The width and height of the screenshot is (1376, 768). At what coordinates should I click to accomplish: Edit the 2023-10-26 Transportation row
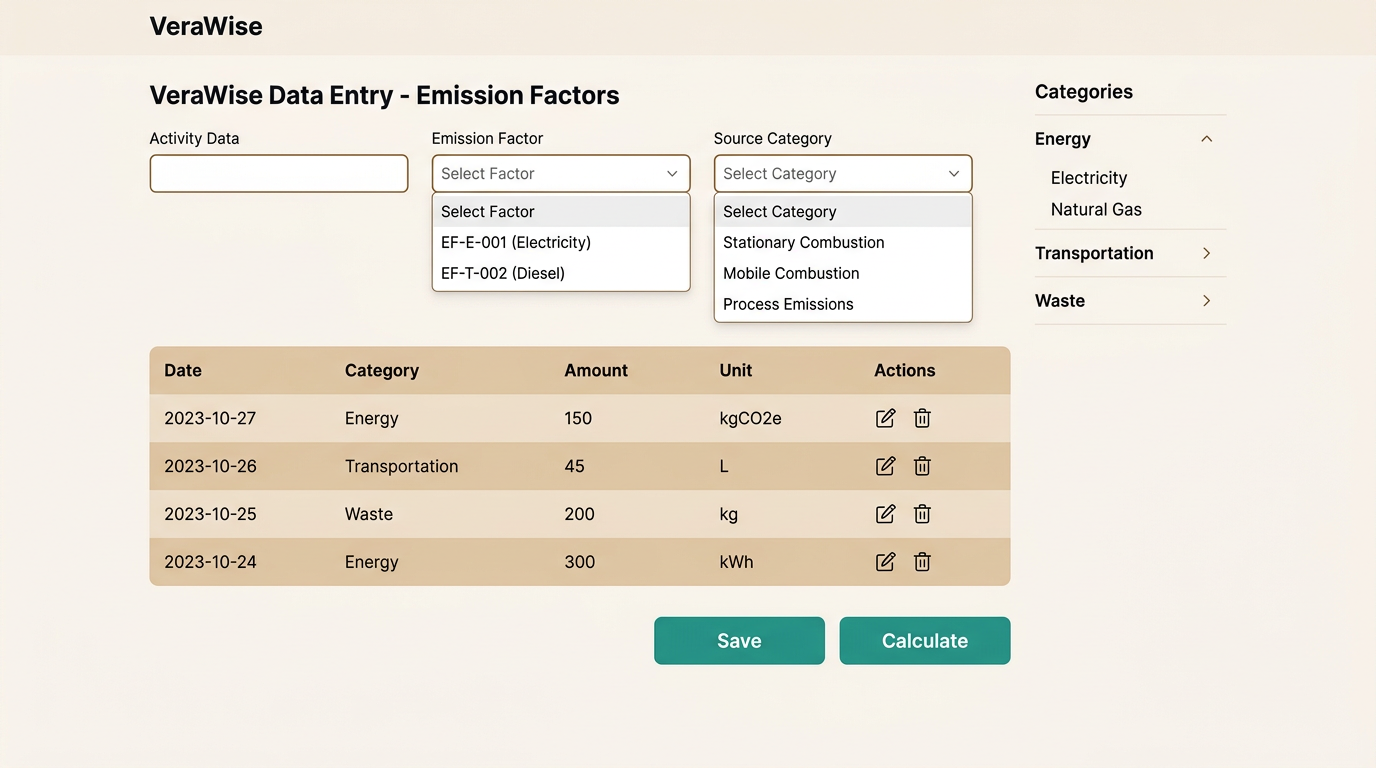click(885, 466)
